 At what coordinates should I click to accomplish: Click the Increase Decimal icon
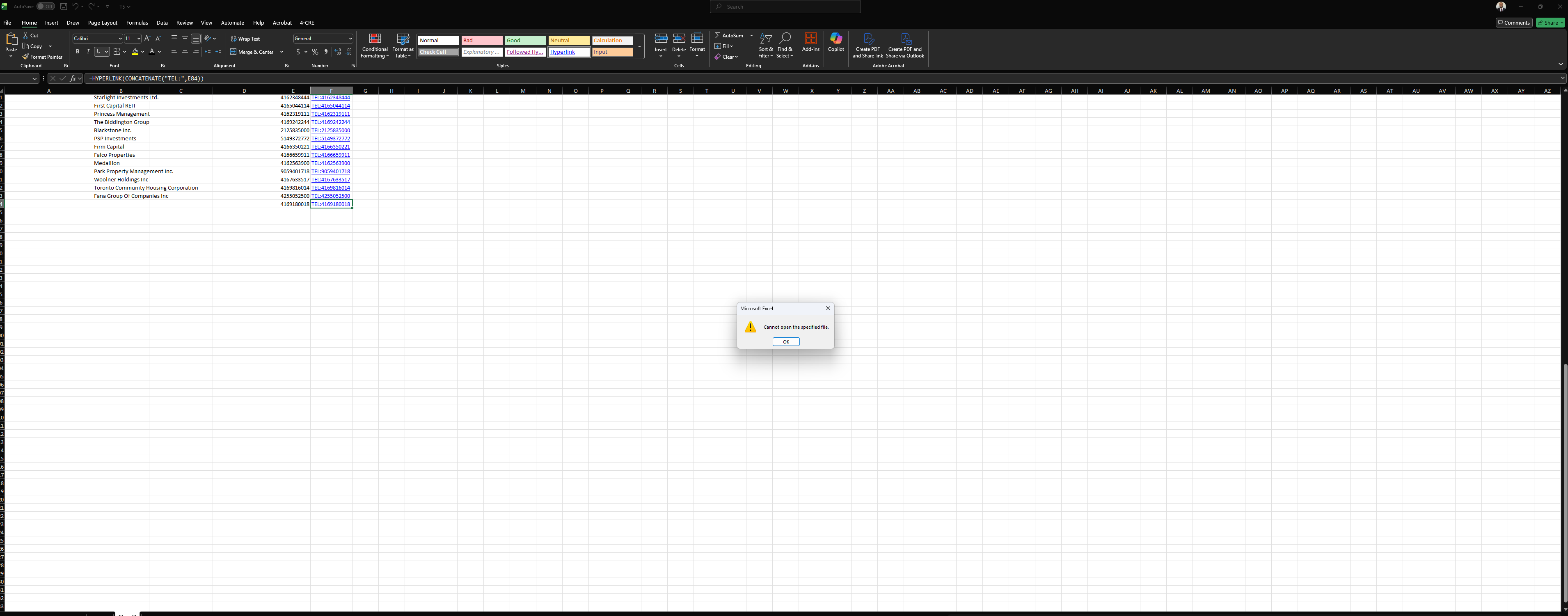click(x=338, y=52)
